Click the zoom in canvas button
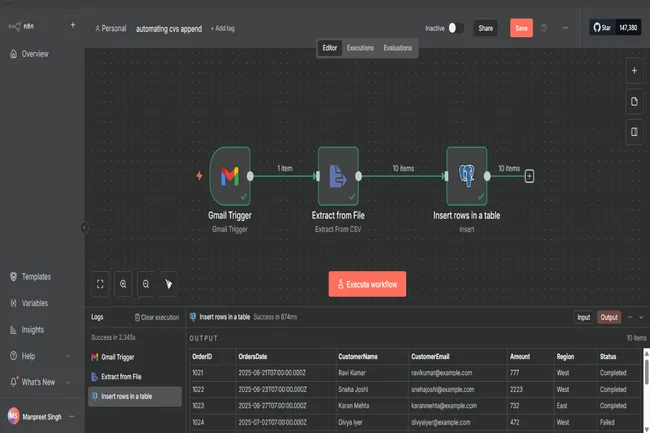 (123, 284)
